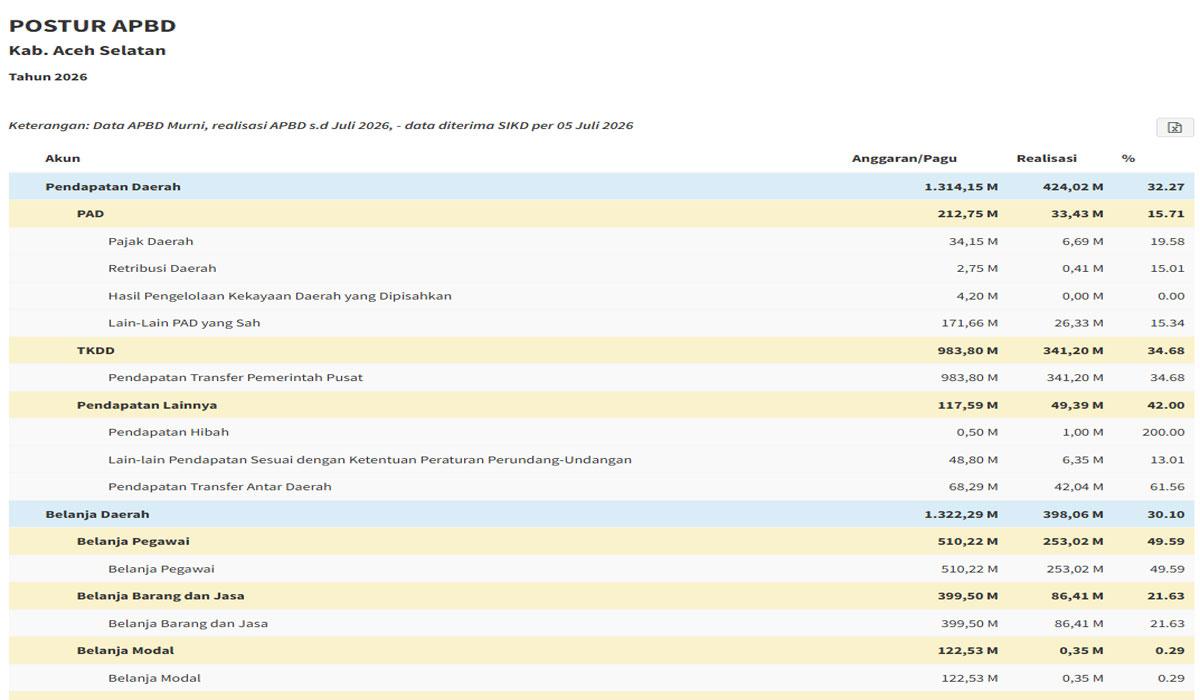Select the Pendapatan Hibah row
The image size is (1200, 700).
point(602,432)
